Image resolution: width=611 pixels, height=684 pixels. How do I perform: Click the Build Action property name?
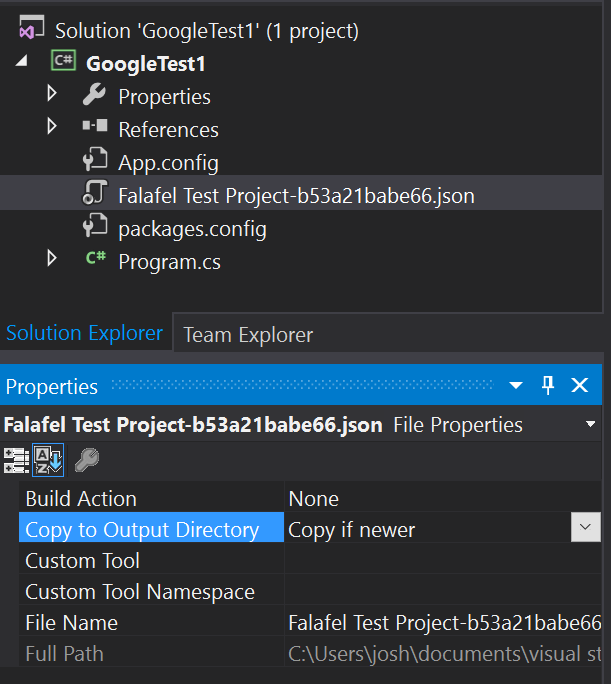coord(81,499)
